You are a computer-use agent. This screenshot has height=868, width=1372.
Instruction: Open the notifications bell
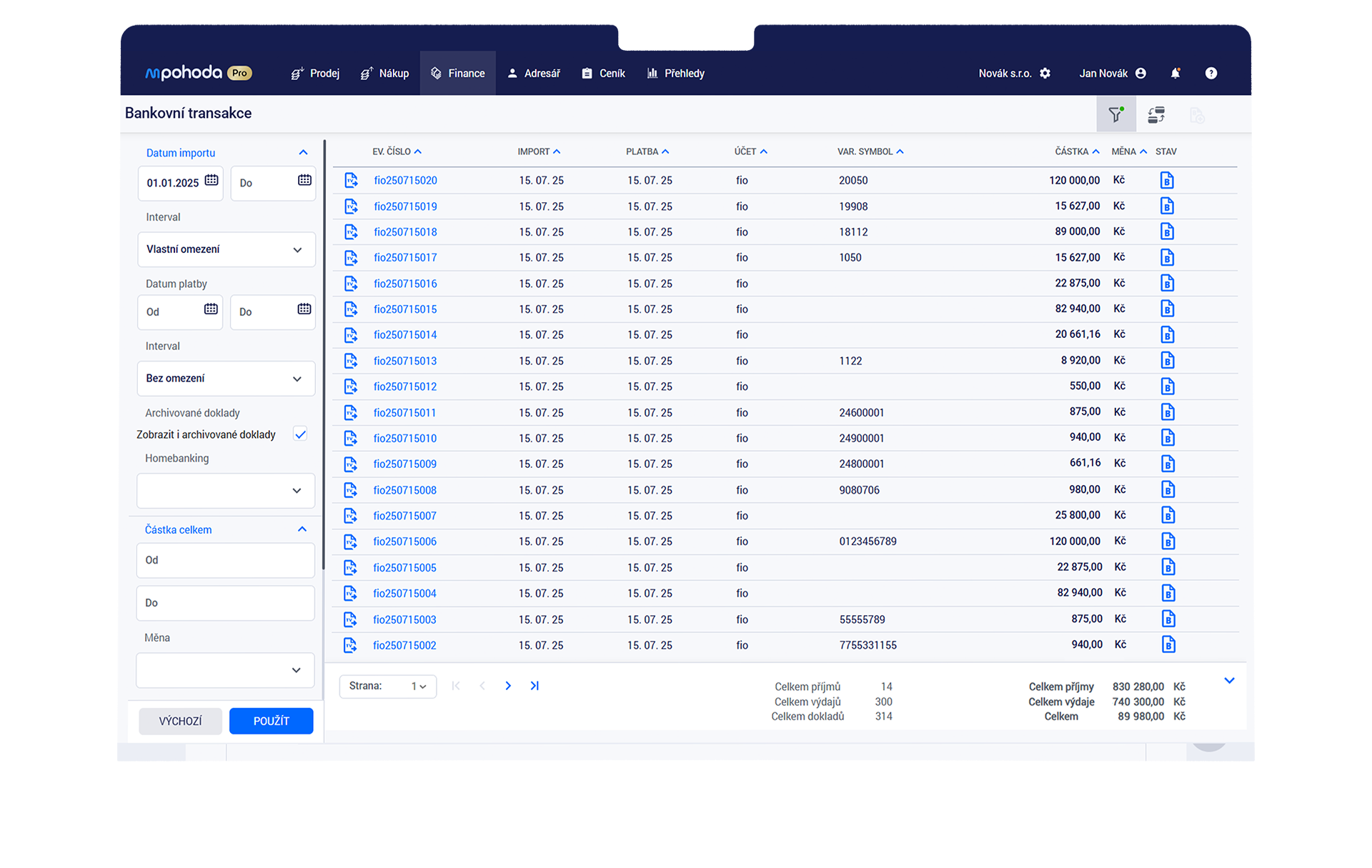1175,73
